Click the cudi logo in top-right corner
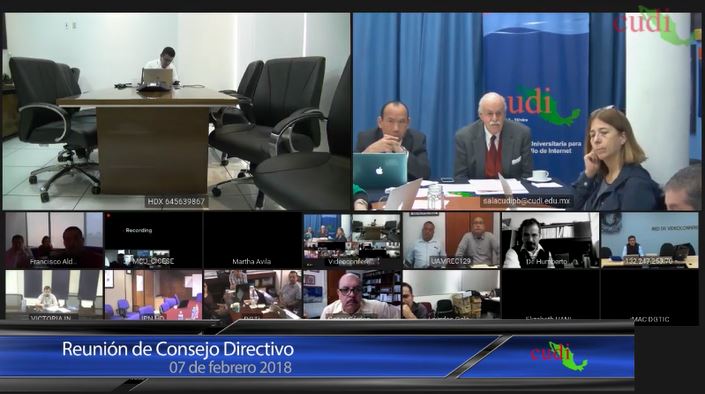This screenshot has width=705, height=394. [x=656, y=23]
